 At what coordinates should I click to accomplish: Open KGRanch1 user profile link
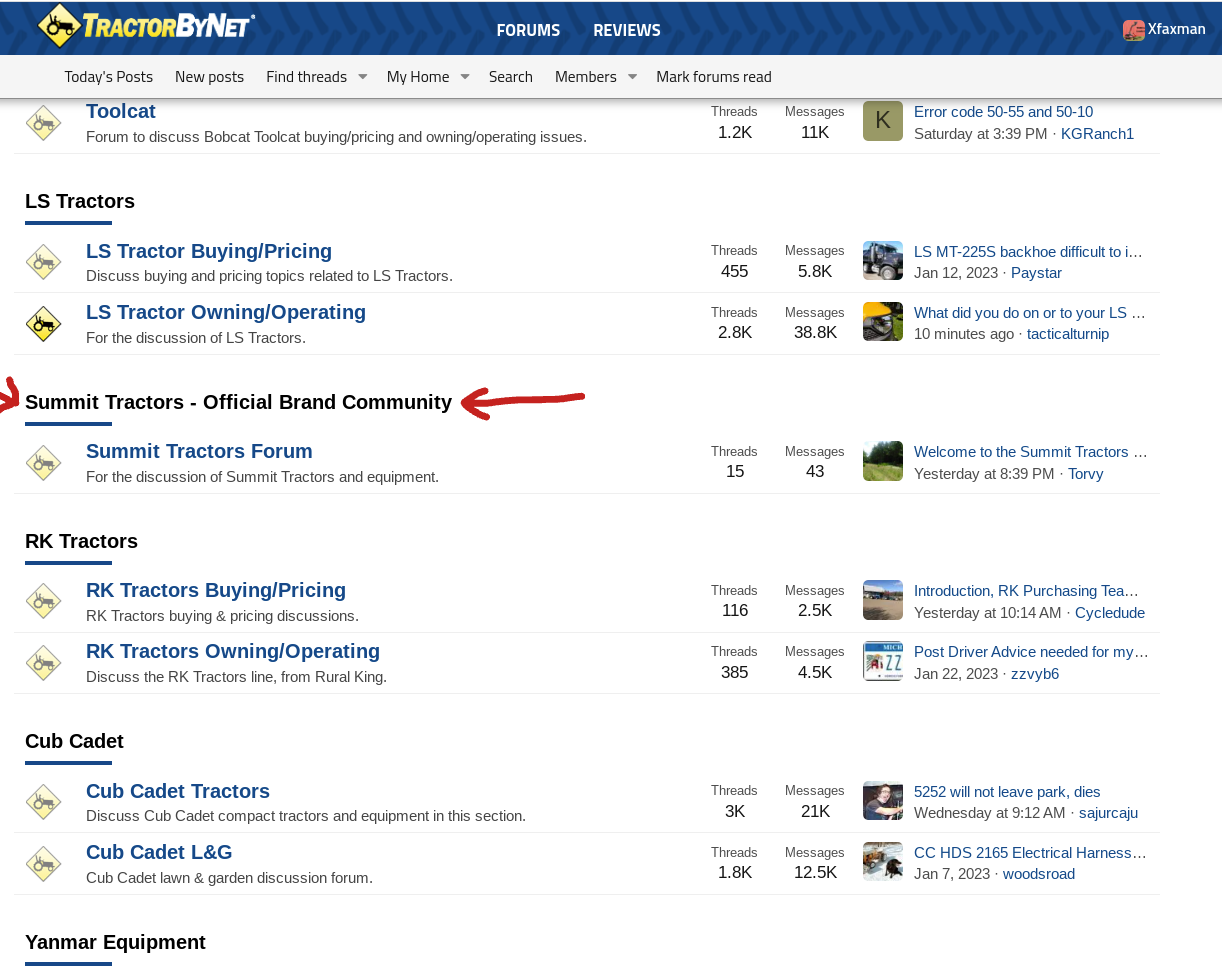(x=1097, y=134)
